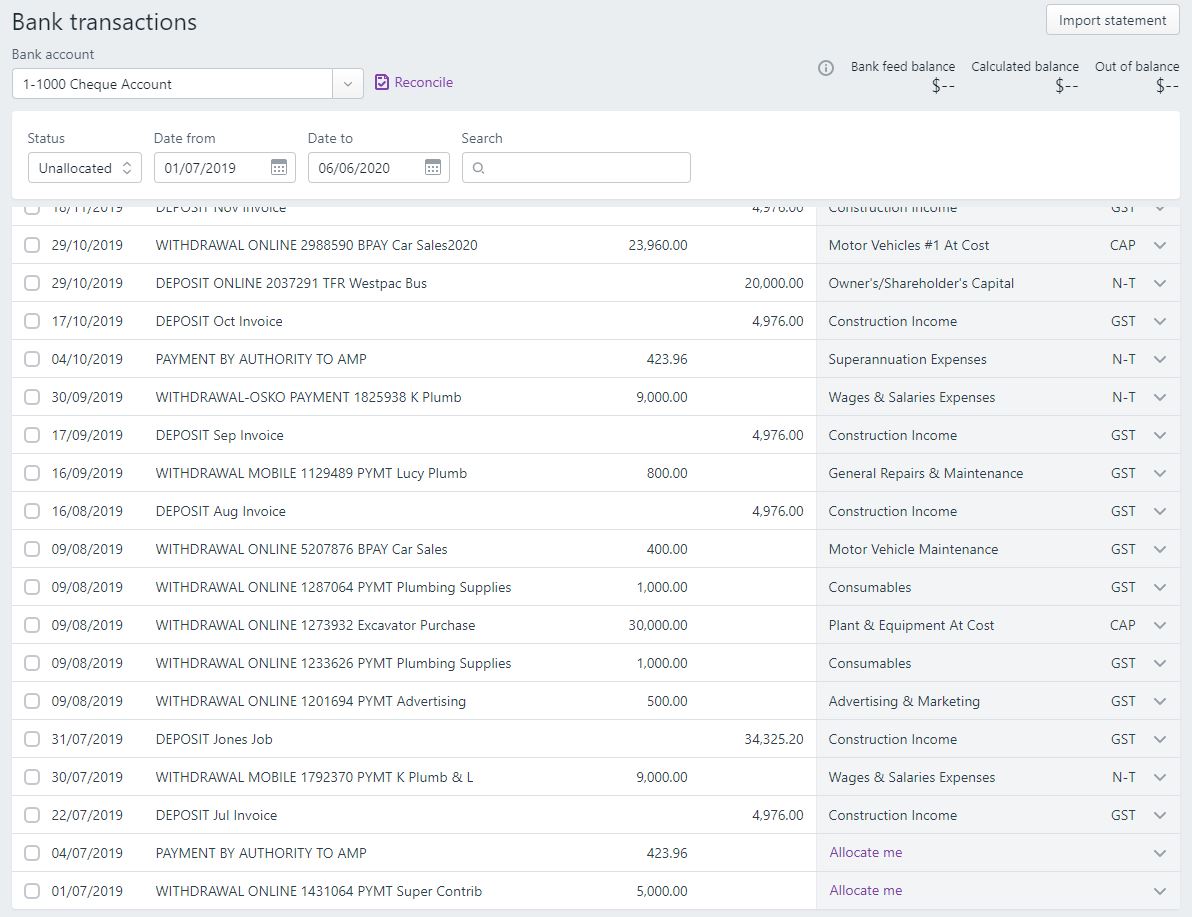Click Allocate me on the Super Contrib row

pyautogui.click(x=864, y=890)
